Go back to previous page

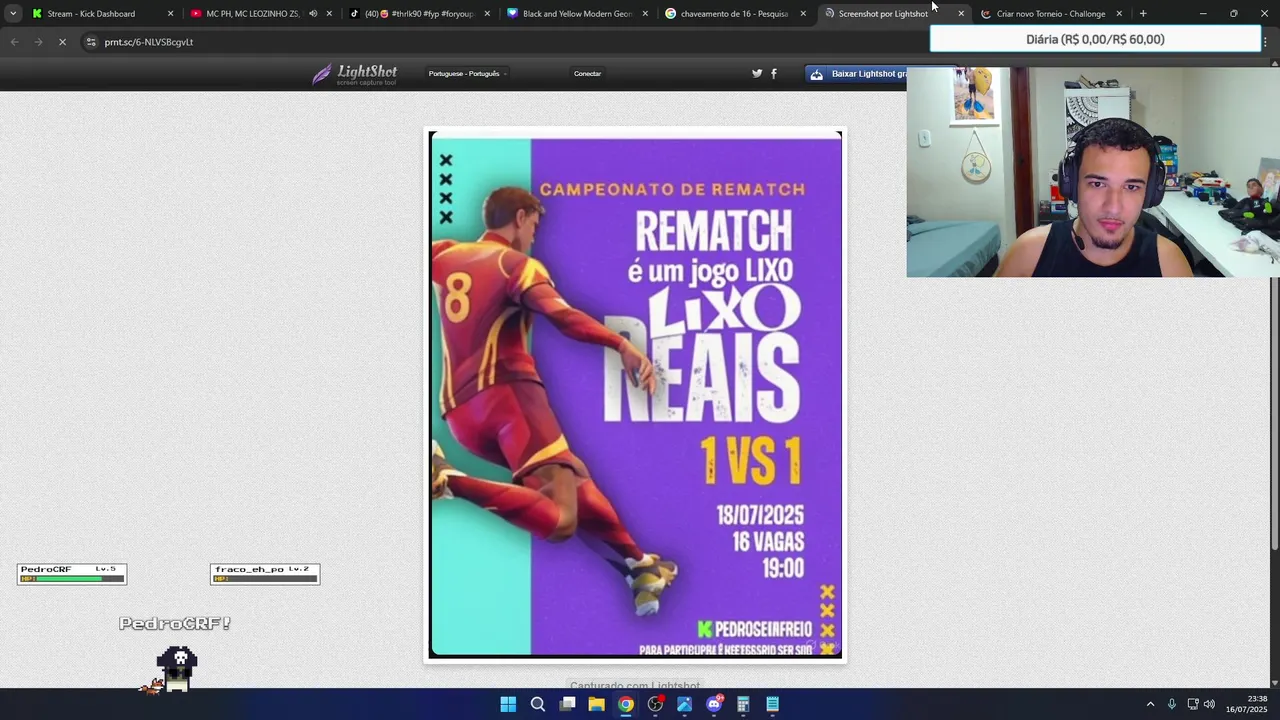point(14,42)
